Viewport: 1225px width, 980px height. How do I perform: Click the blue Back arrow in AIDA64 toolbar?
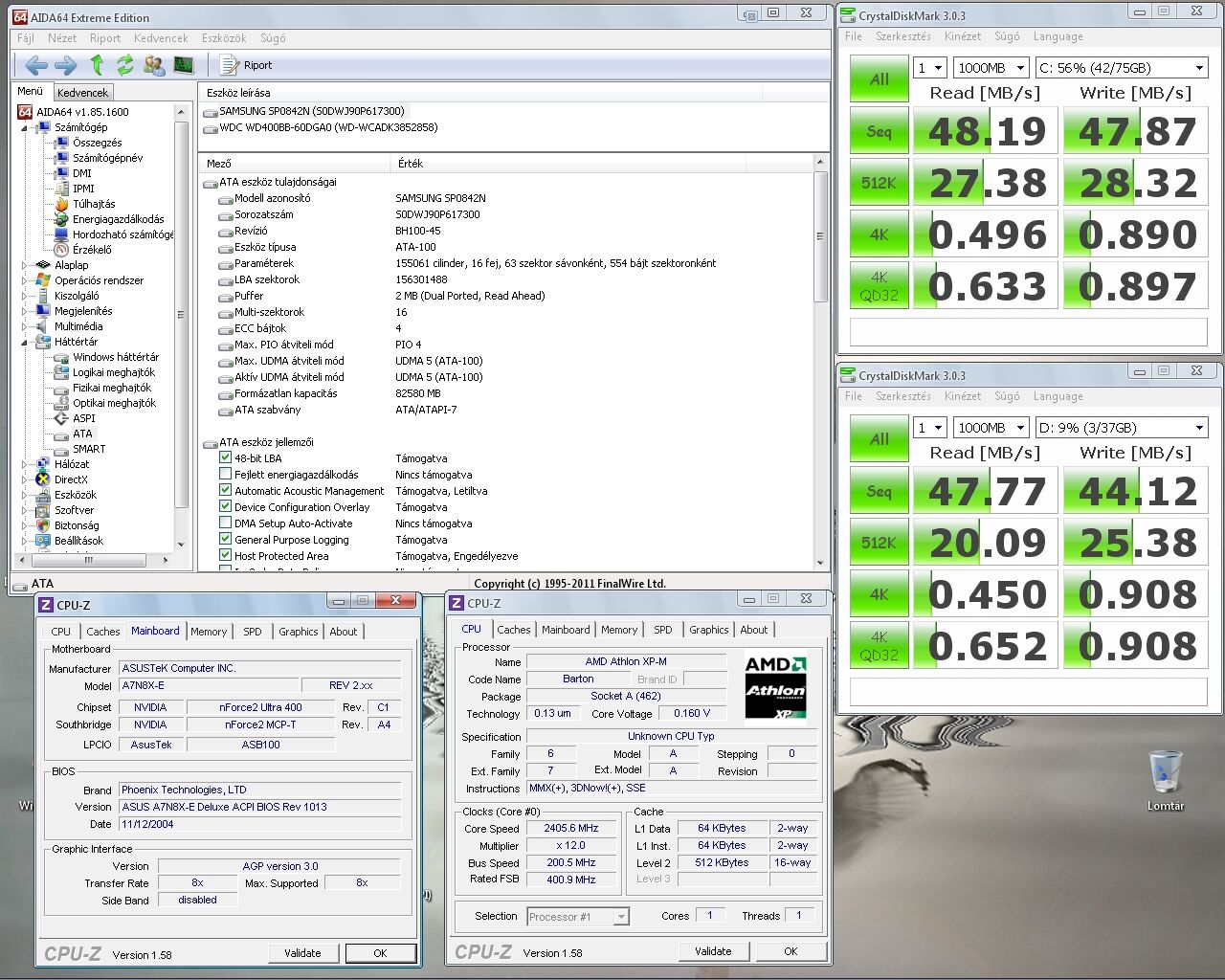point(36,65)
